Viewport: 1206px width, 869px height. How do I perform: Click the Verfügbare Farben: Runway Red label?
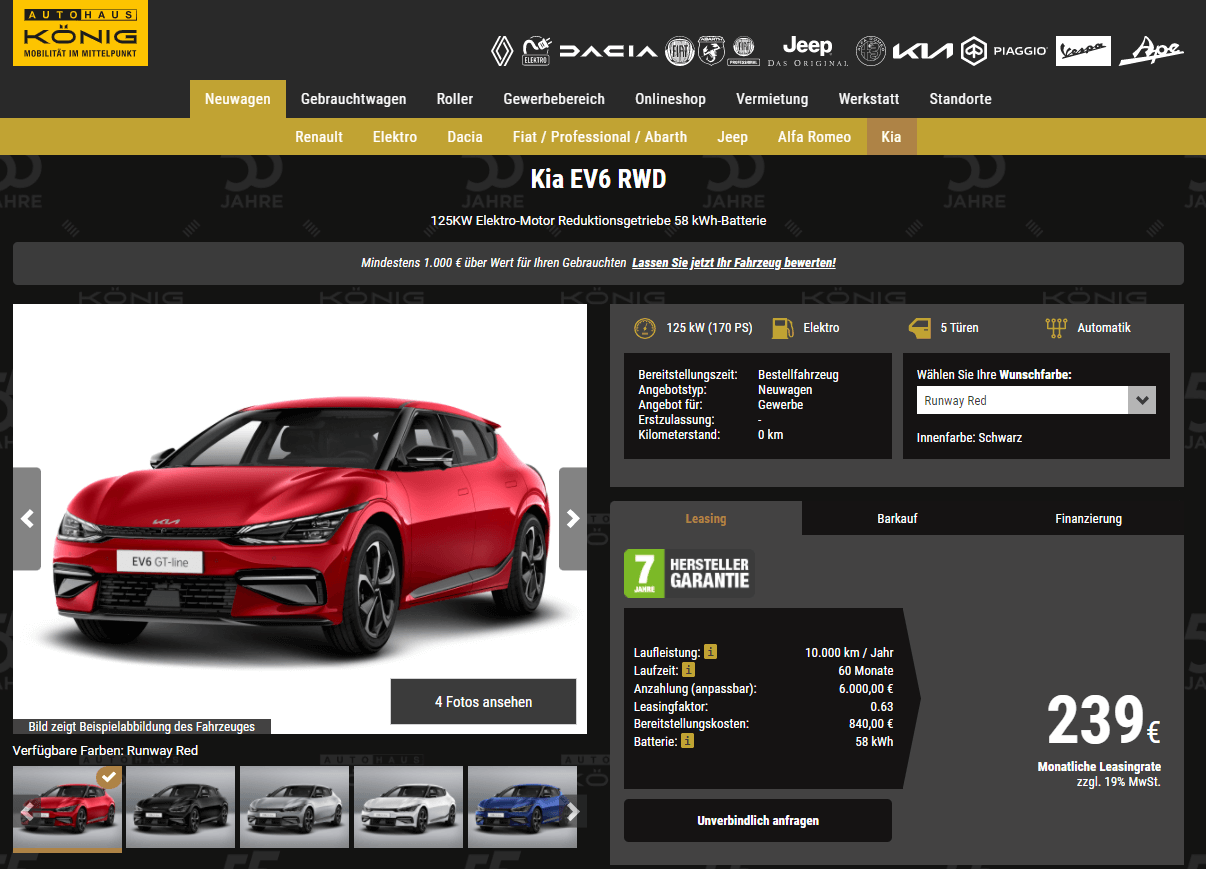click(x=105, y=750)
